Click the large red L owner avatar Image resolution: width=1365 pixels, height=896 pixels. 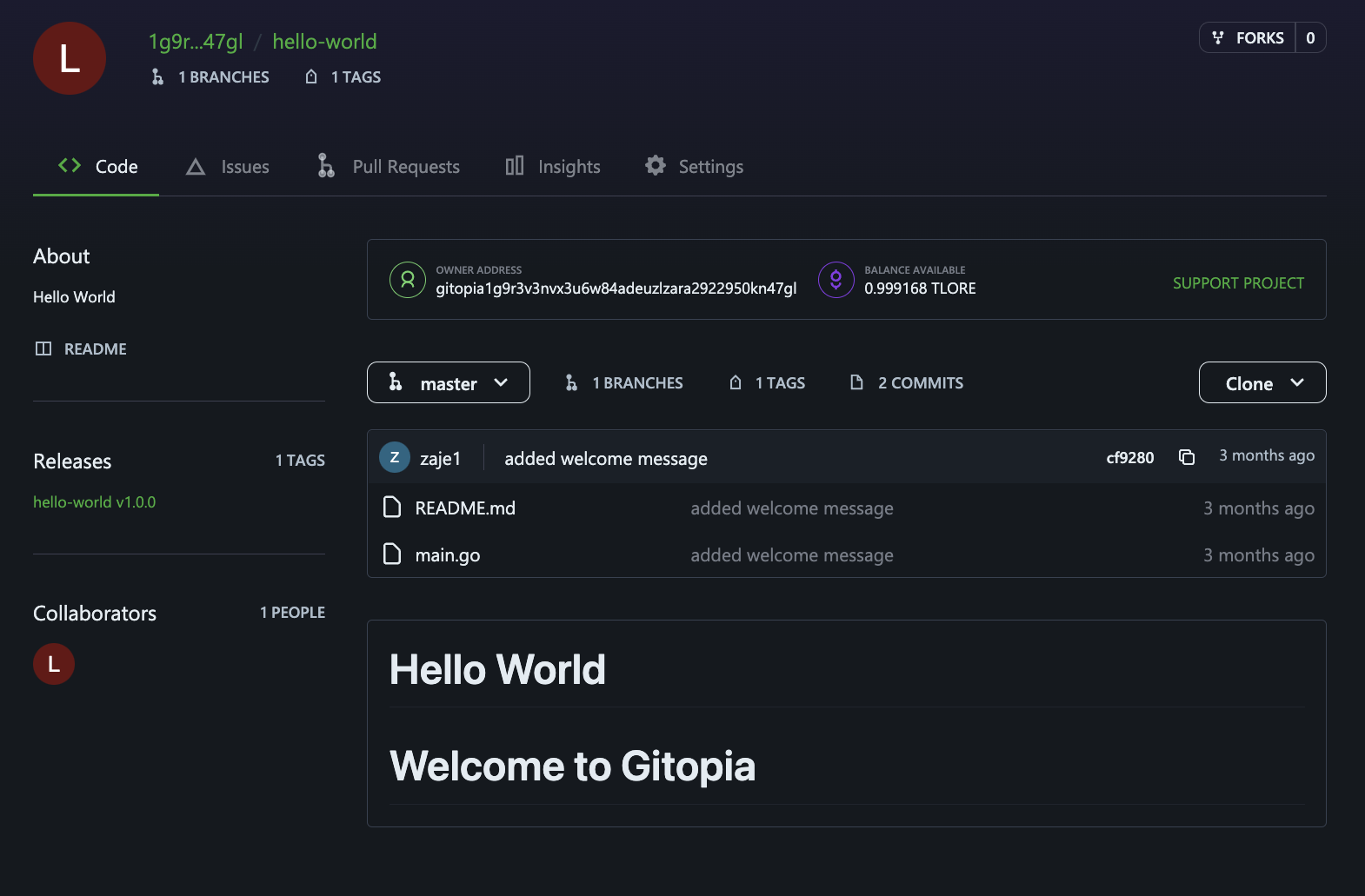coord(70,58)
